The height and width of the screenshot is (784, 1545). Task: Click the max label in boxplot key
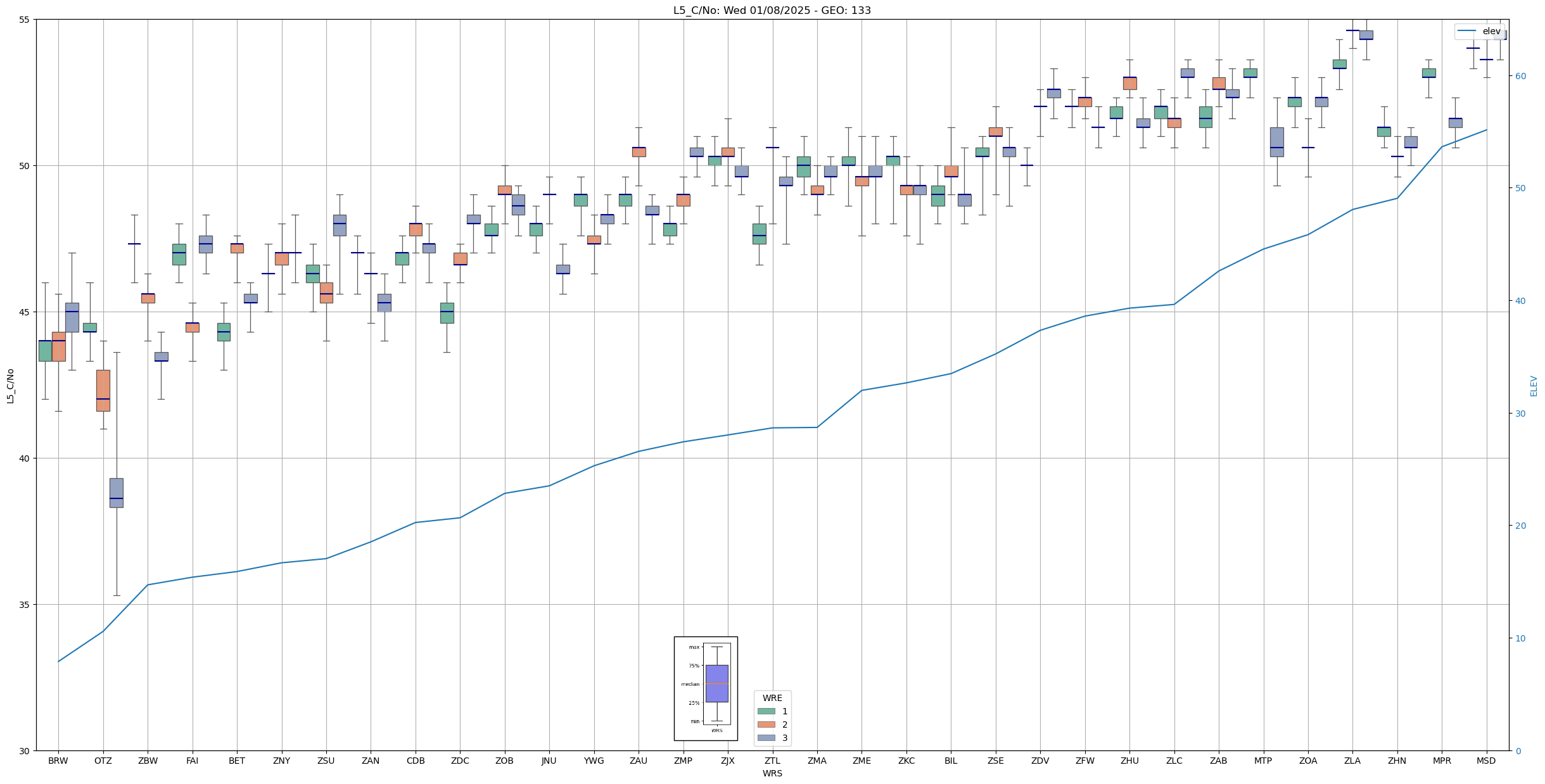tap(694, 647)
